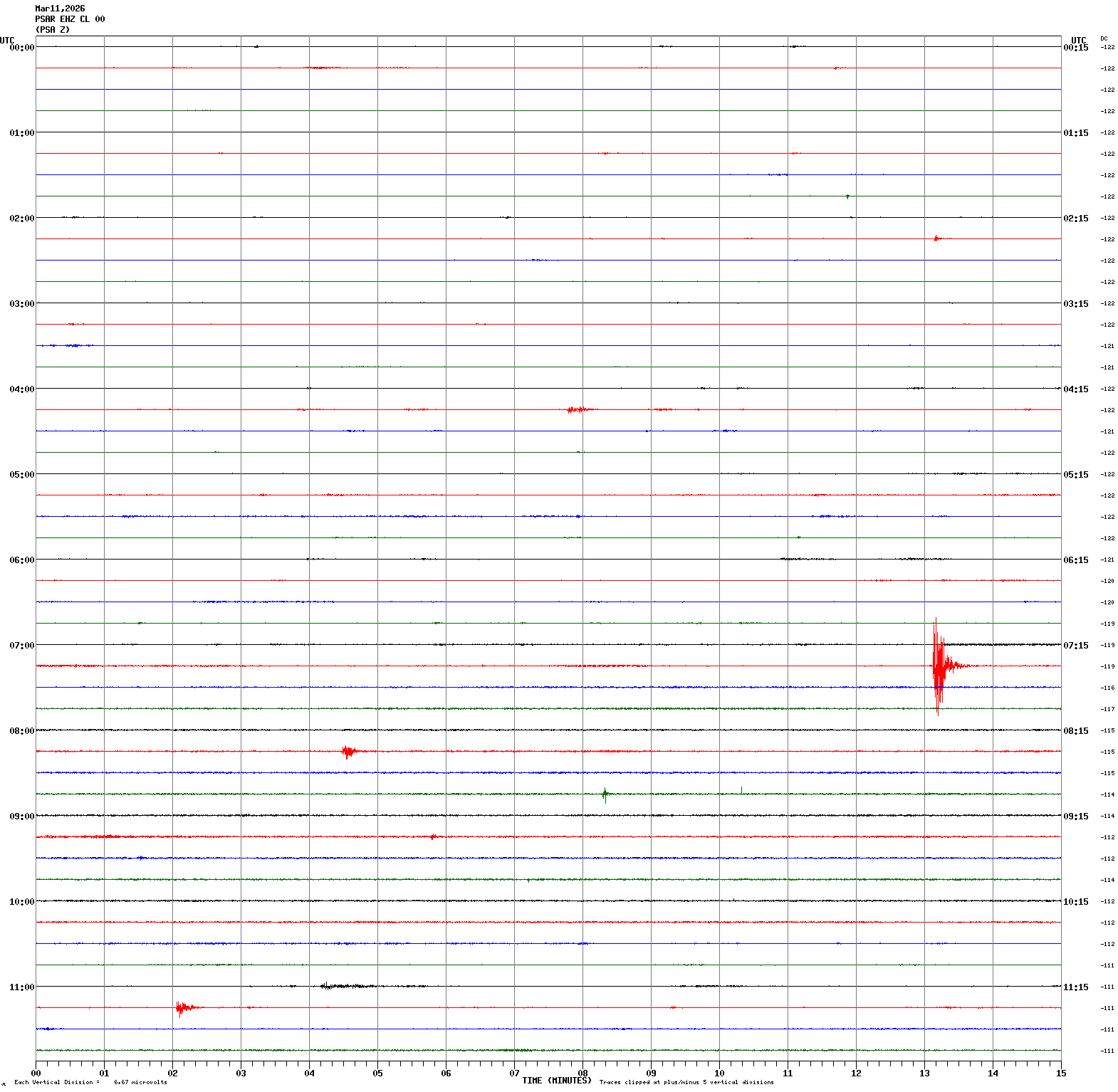Click the small red event on the 02:15 trace
1118x1092 pixels.
click(937, 238)
